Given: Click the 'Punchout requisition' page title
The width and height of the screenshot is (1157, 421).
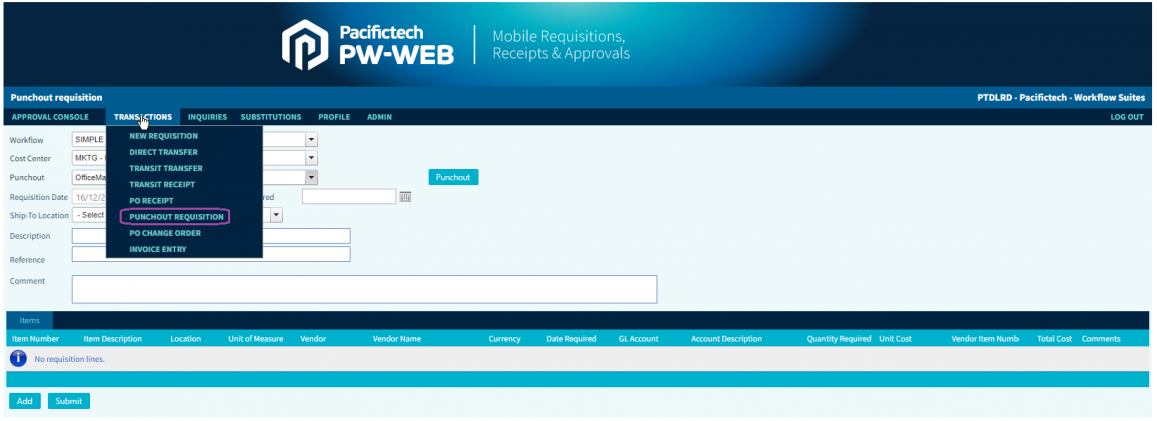Looking at the screenshot, I should [x=56, y=98].
